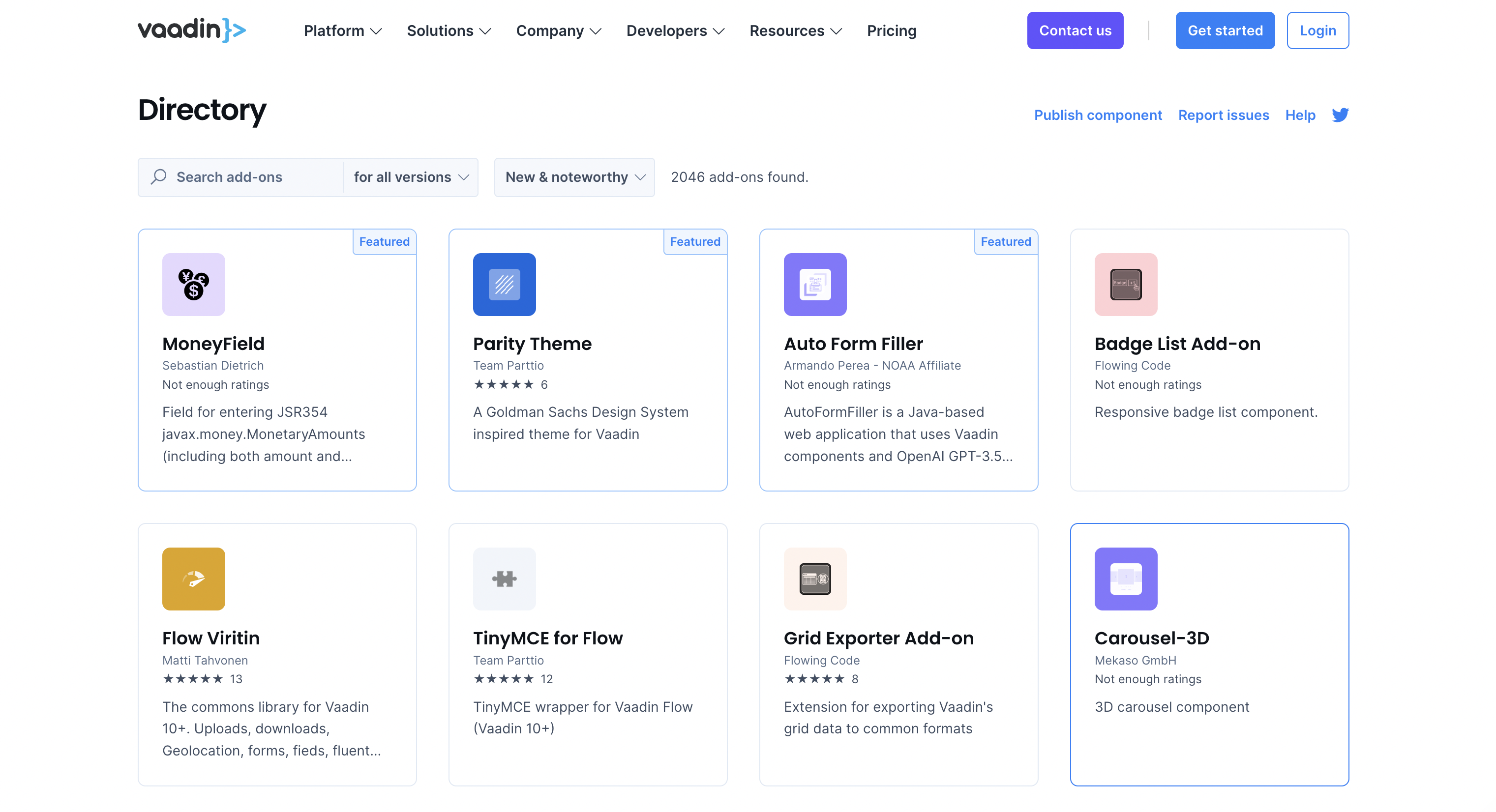Click the MoneyField add-on icon
This screenshot has height=812, width=1496.
pyautogui.click(x=193, y=284)
